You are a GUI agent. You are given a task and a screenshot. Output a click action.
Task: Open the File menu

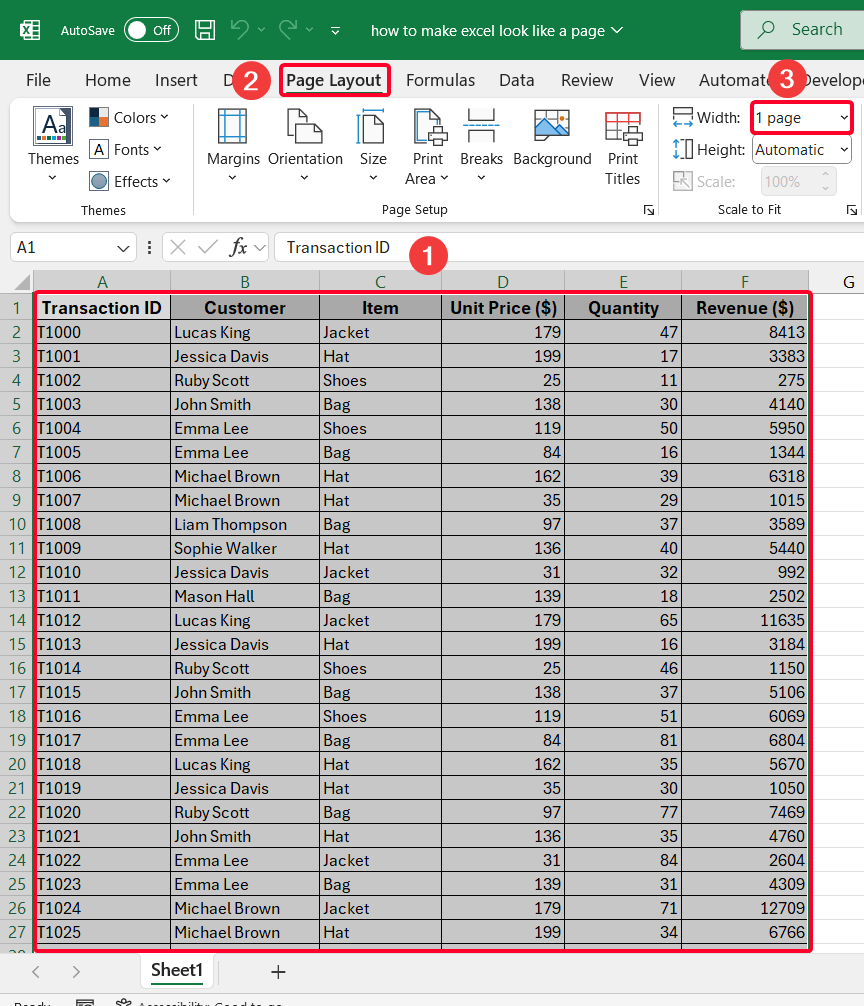[x=38, y=80]
